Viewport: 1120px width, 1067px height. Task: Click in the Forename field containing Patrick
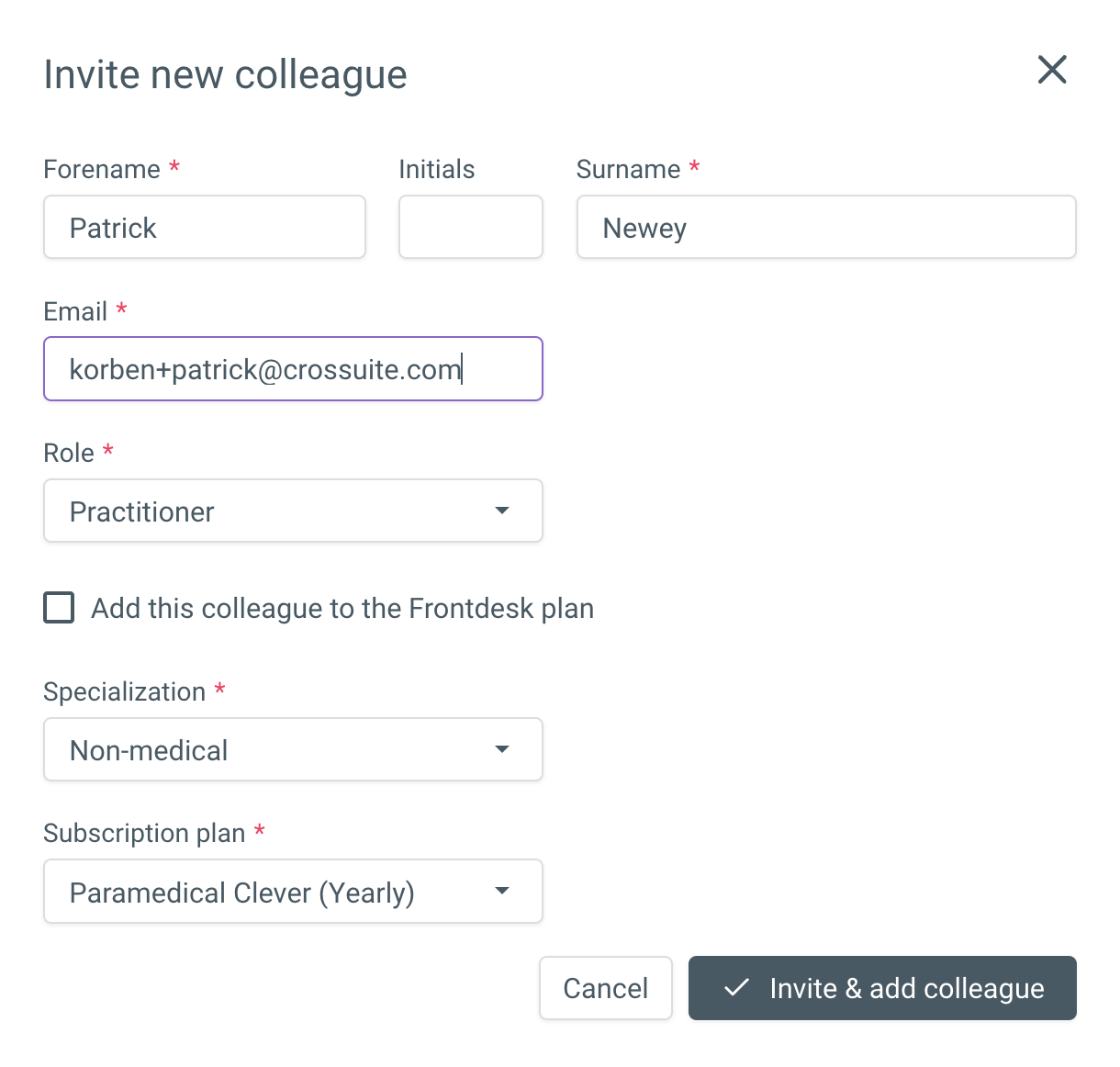point(205,227)
